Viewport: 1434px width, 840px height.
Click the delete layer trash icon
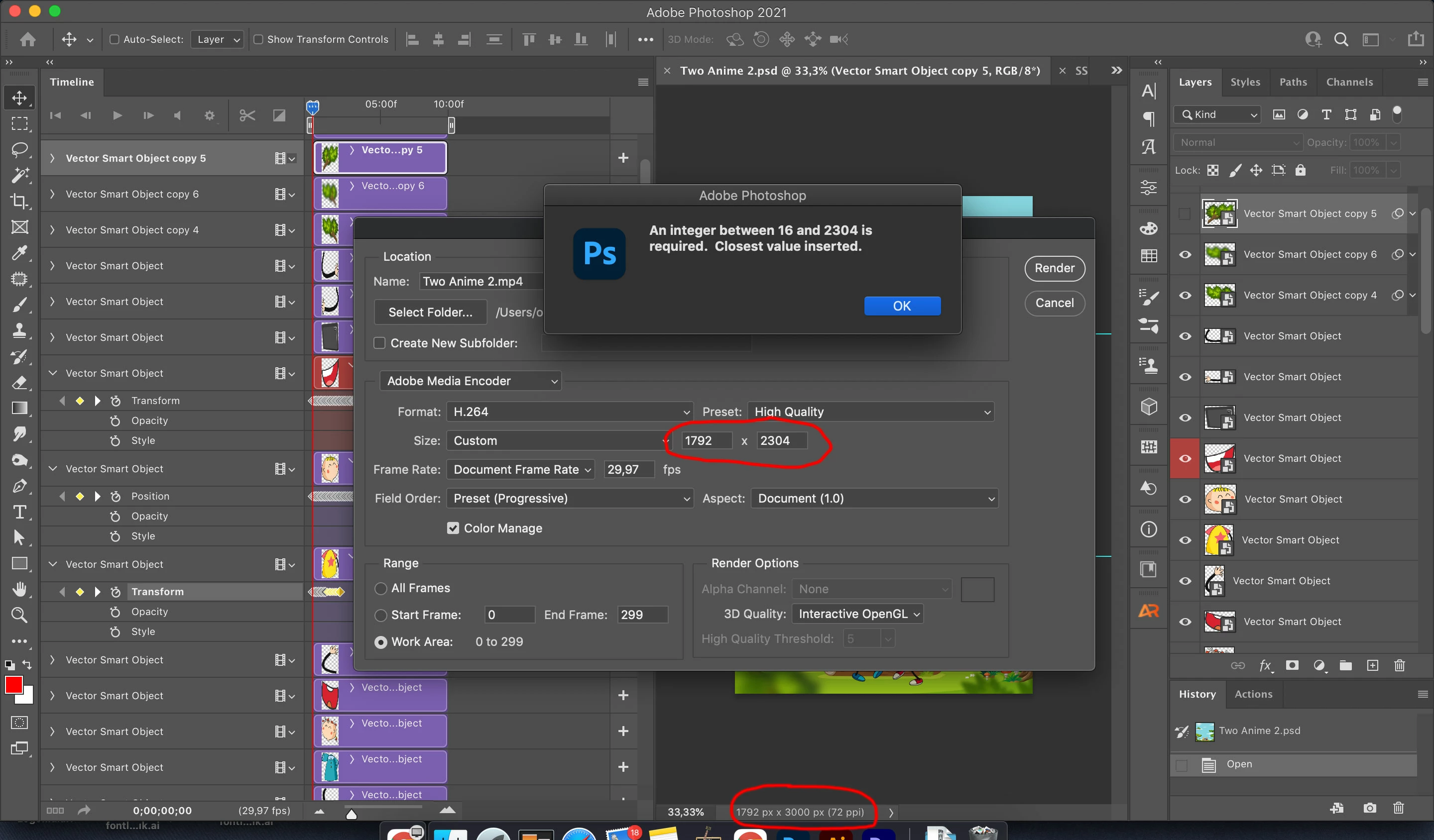pos(1399,665)
